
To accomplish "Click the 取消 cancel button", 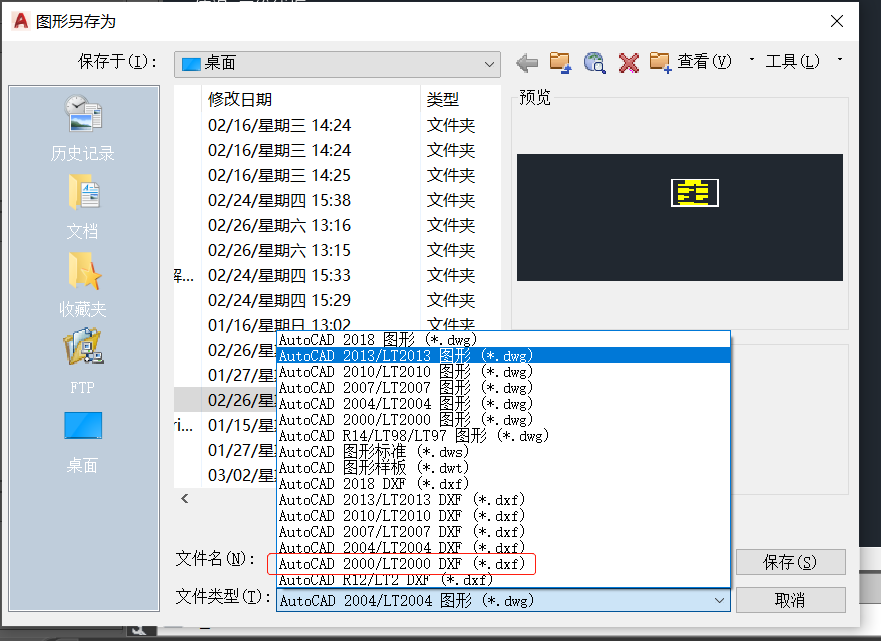I will (x=790, y=600).
